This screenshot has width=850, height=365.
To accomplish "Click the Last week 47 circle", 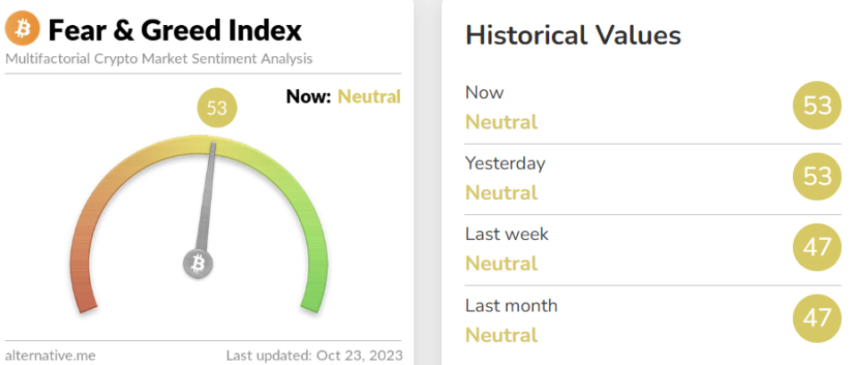I will tap(817, 247).
